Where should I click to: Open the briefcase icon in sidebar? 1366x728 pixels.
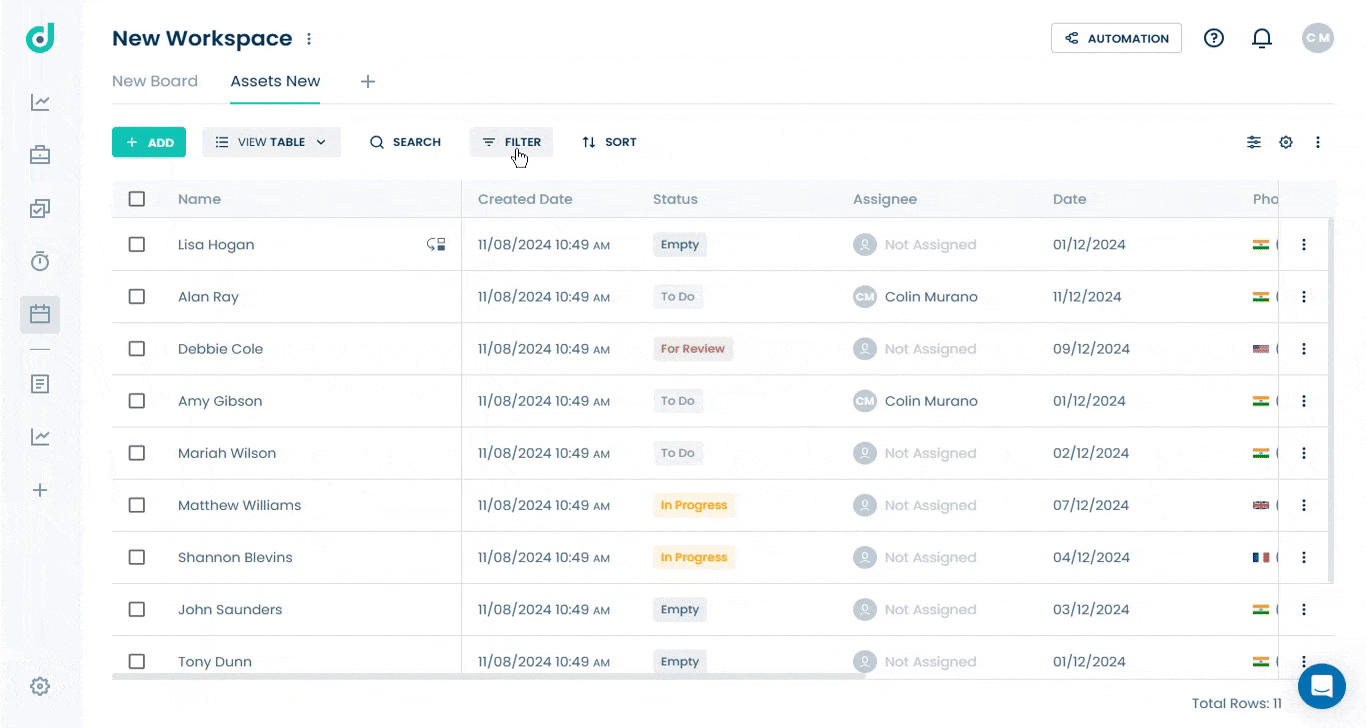tap(40, 155)
